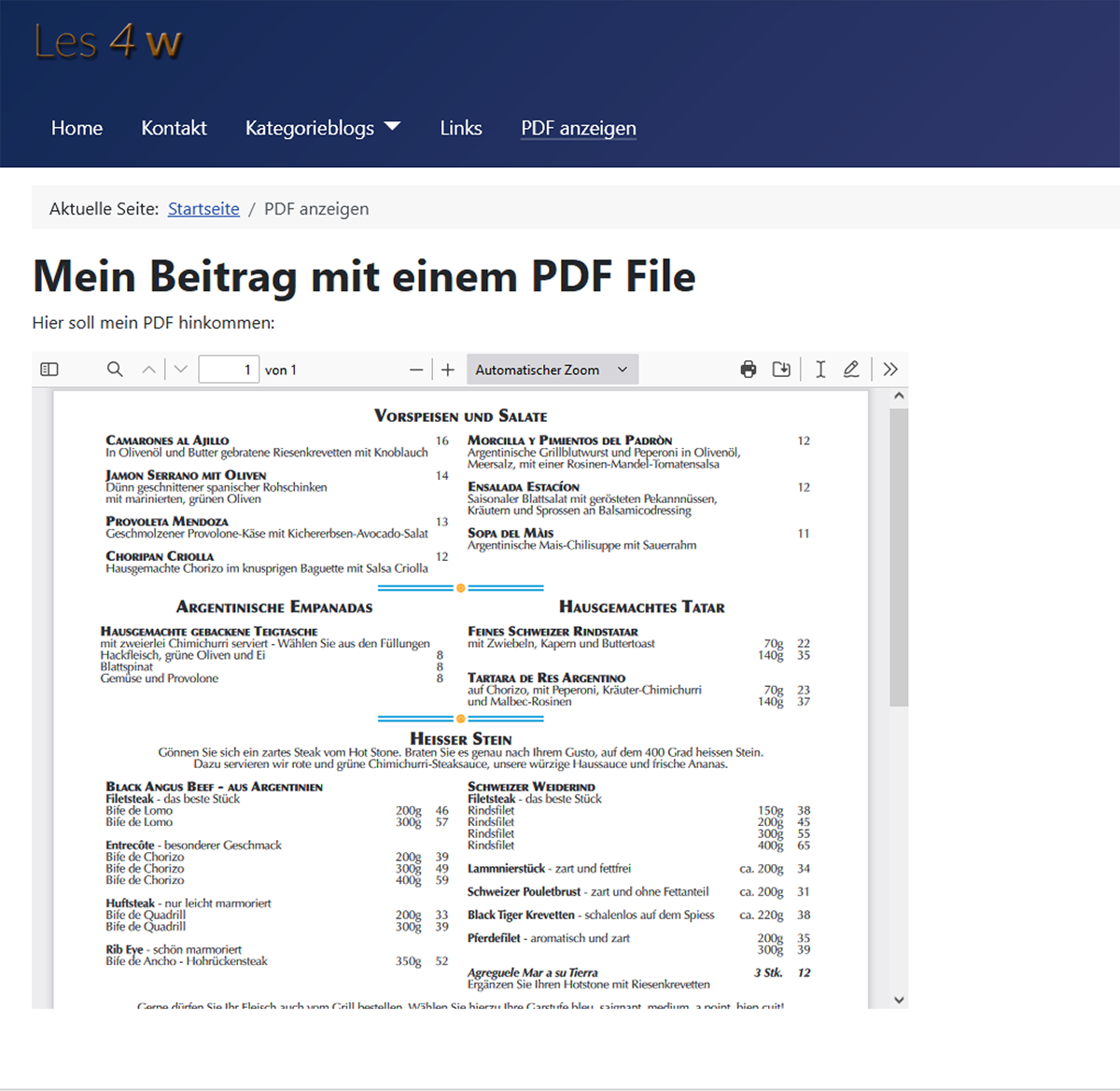Open the Home menu item
The image size is (1120, 1091).
(x=77, y=128)
